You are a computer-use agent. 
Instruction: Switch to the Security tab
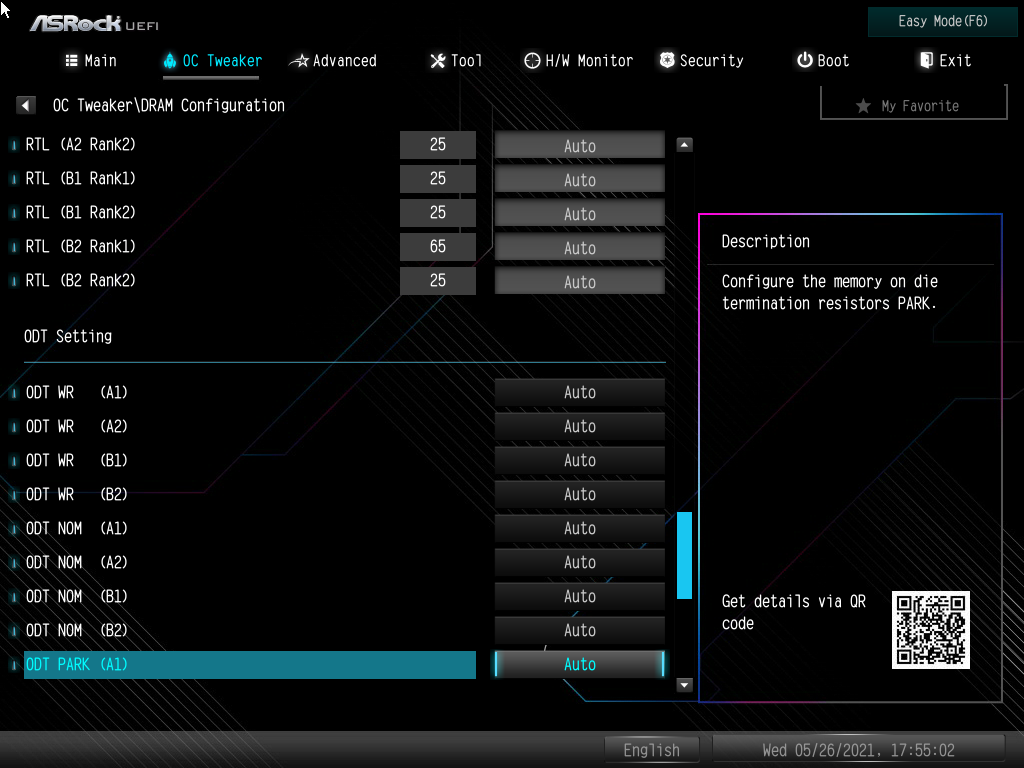pos(701,60)
